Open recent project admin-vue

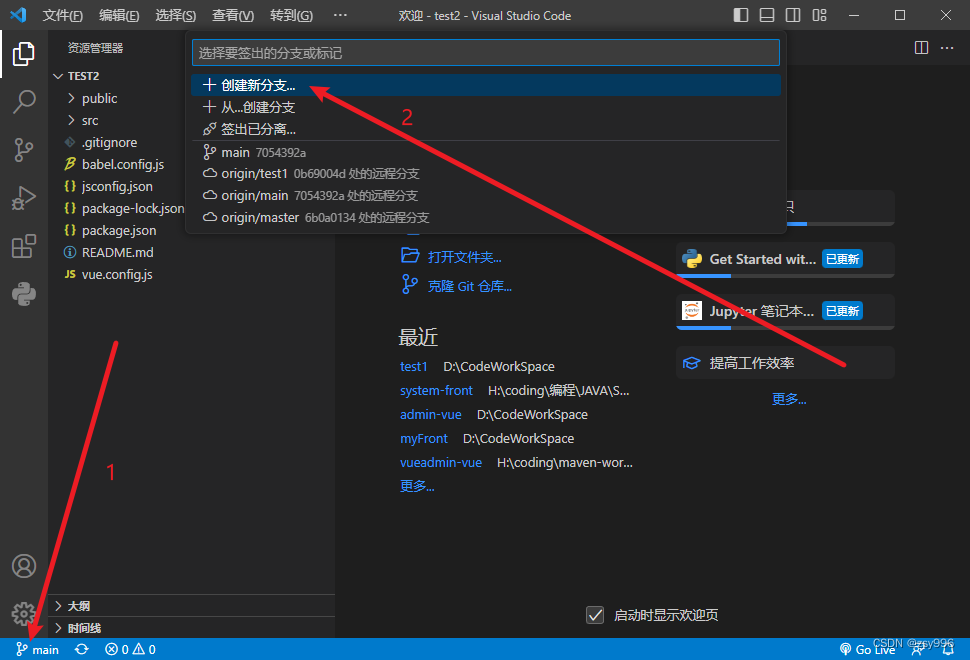[431, 415]
